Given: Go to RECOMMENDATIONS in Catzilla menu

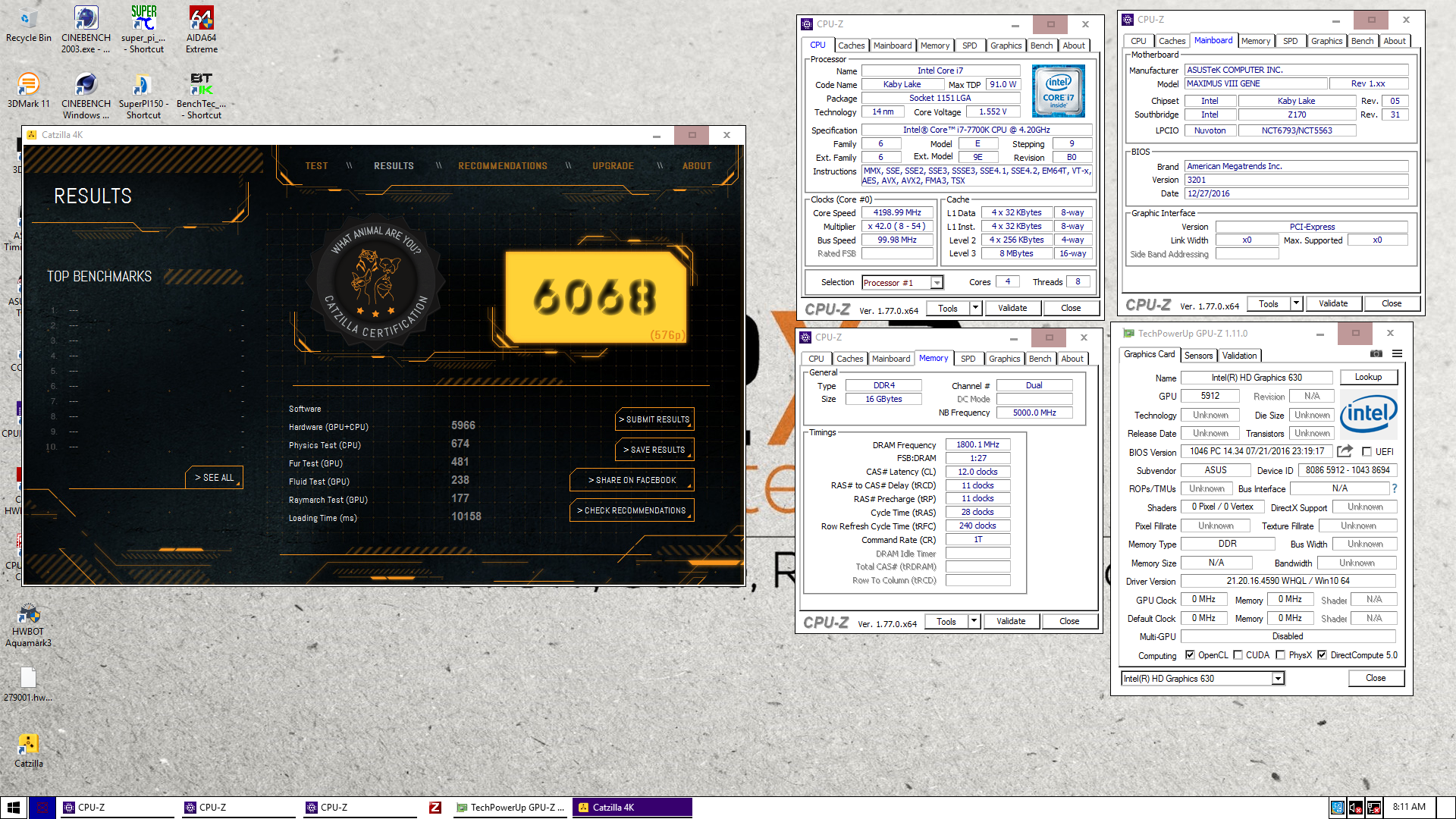Looking at the screenshot, I should (502, 166).
